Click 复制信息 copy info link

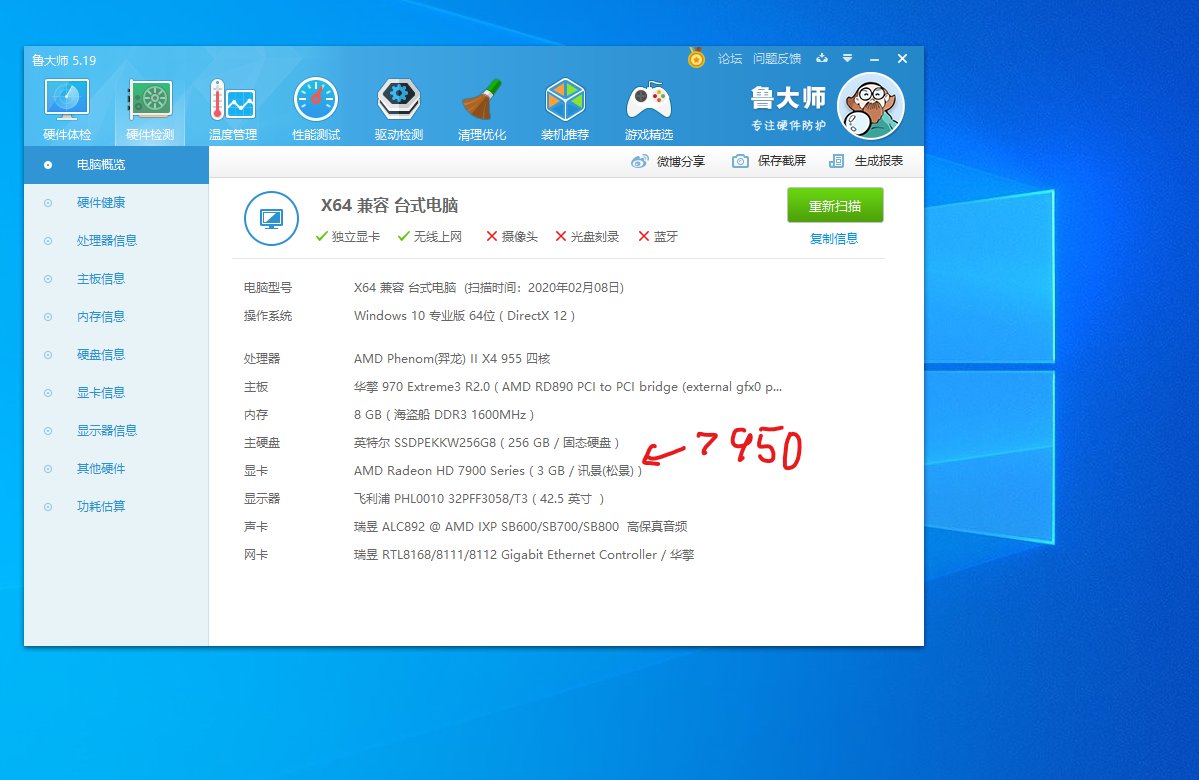[x=833, y=239]
